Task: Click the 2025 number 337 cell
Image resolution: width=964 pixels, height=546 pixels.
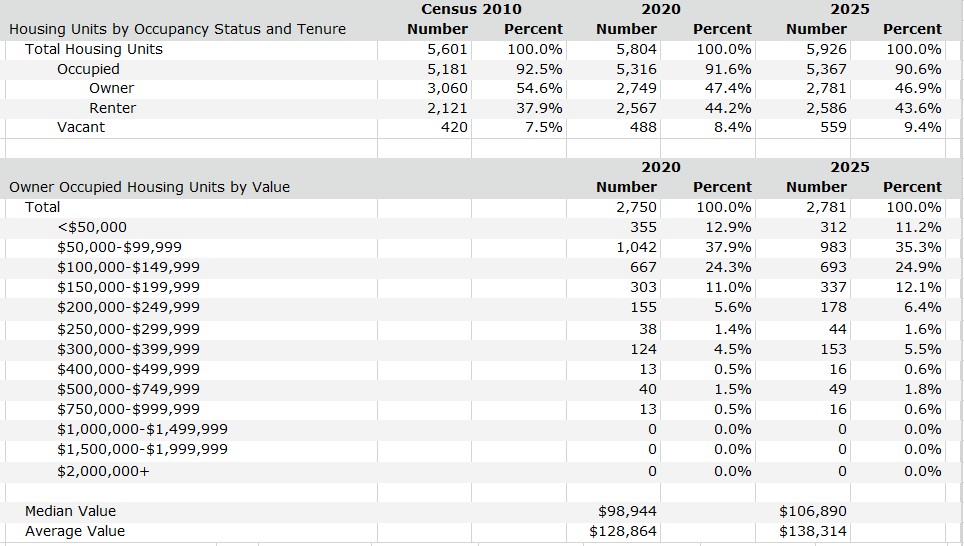Action: click(x=834, y=287)
